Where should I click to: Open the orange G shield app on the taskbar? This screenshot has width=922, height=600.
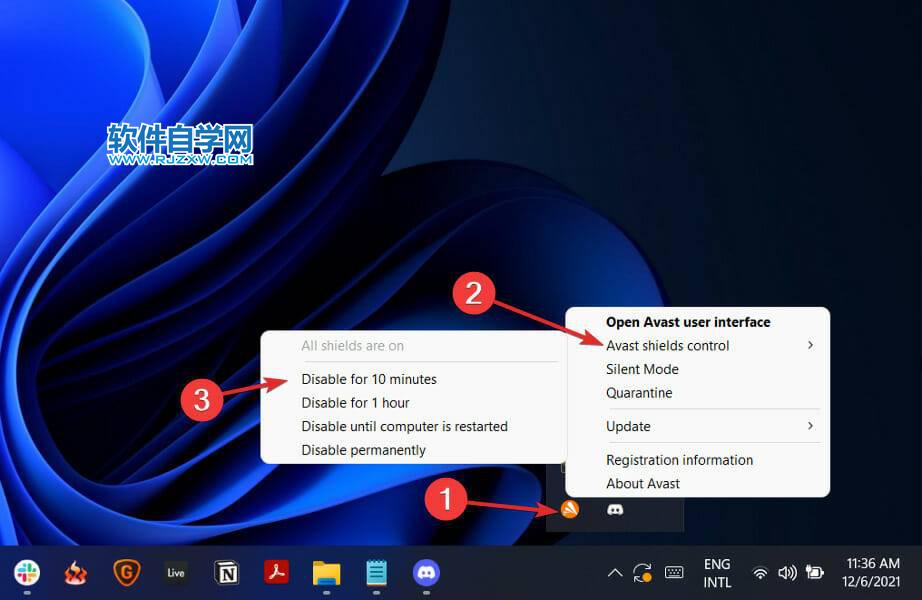(126, 572)
